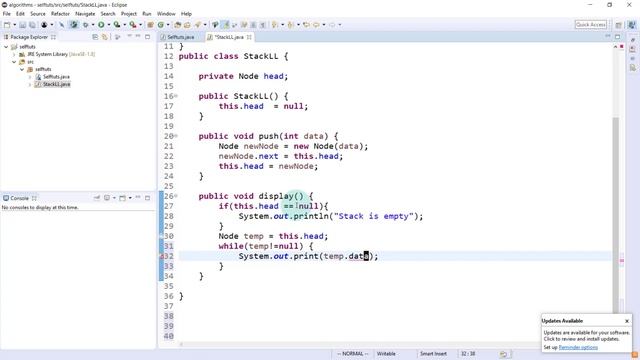Viewport: 640px width, 360px height.
Task: Click the Open Type icon
Action: [x=178, y=25]
